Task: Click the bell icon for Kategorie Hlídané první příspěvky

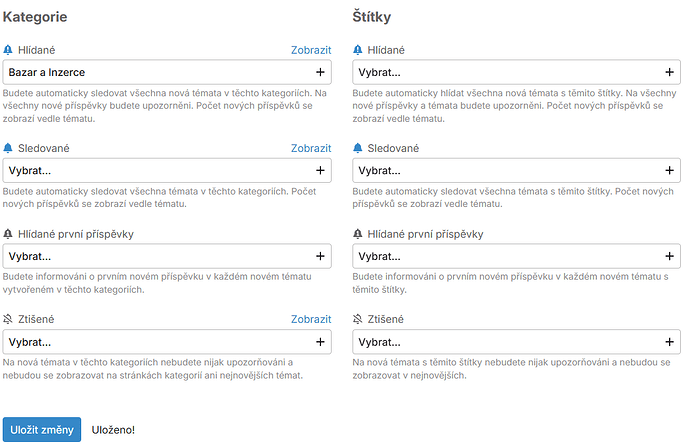Action: click(x=8, y=234)
